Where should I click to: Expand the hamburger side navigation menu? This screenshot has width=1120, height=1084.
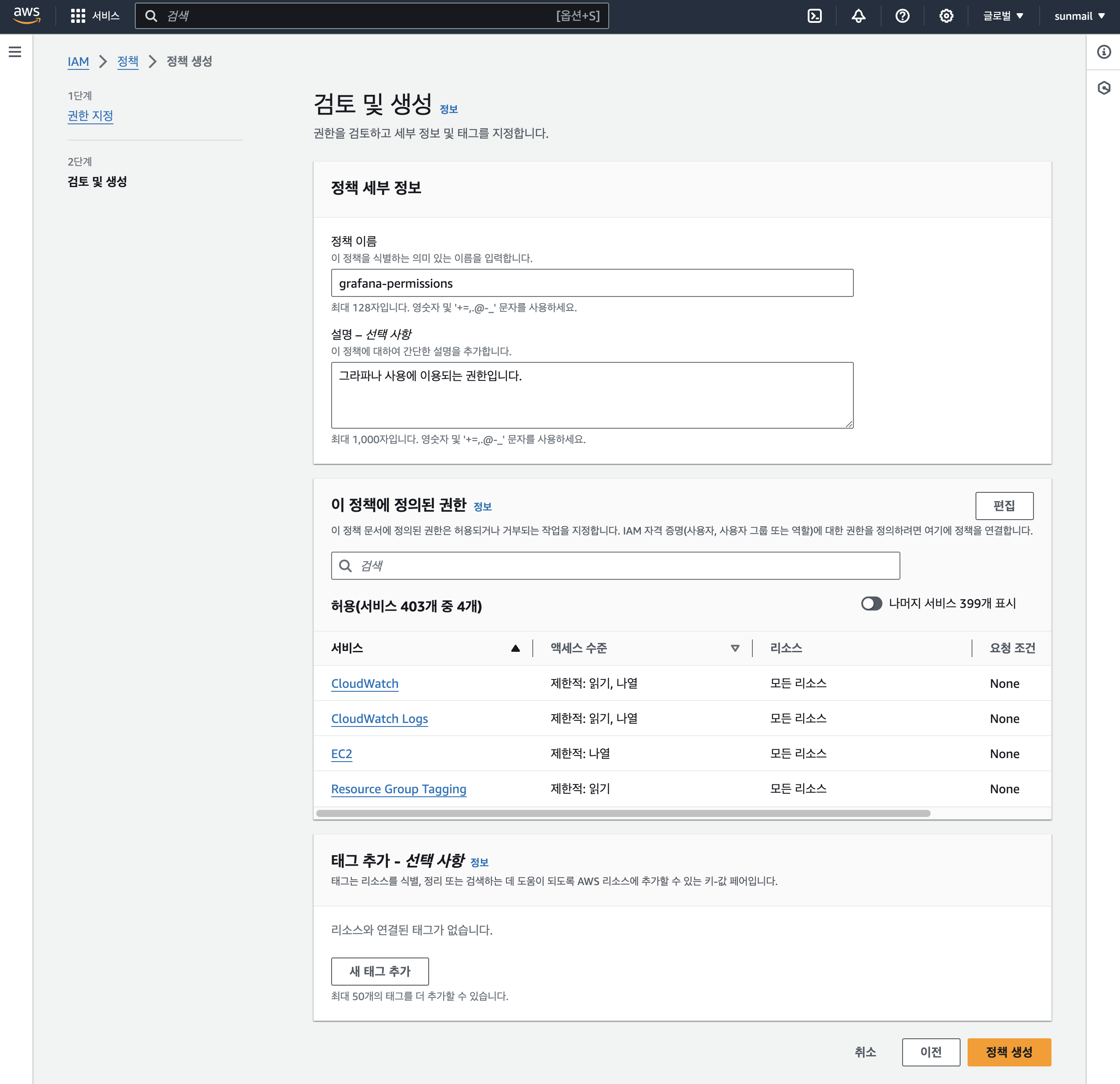tap(15, 52)
